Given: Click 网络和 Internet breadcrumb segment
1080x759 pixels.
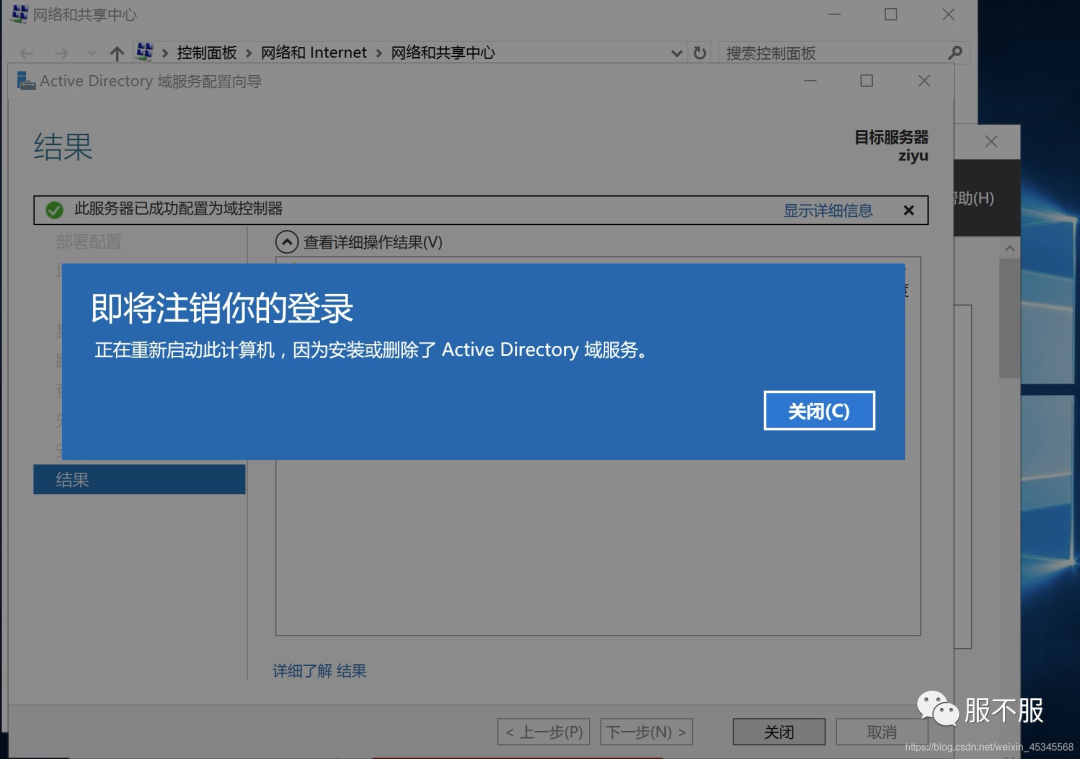Looking at the screenshot, I should pyautogui.click(x=313, y=53).
